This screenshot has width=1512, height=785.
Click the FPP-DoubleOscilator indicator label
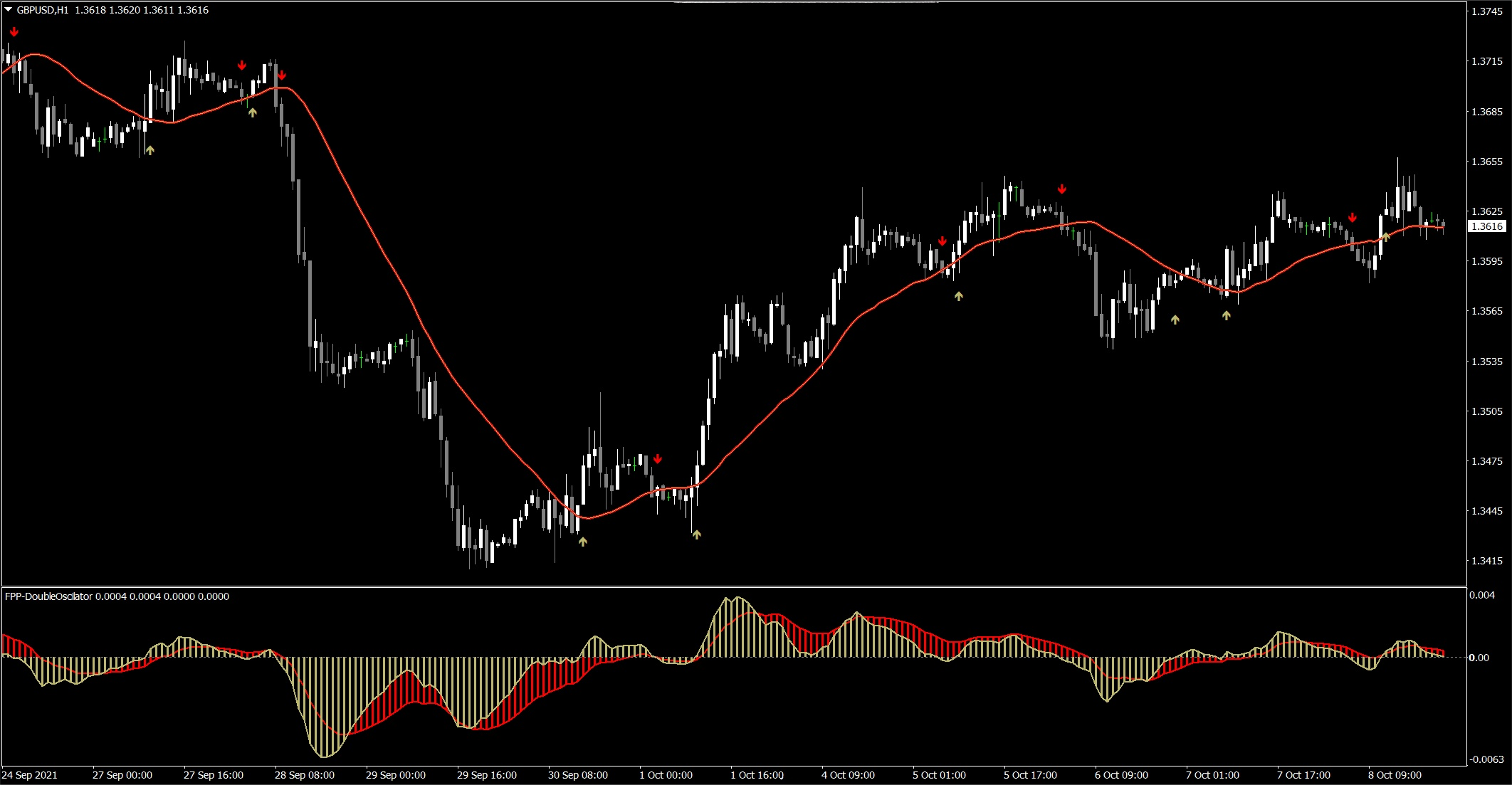click(48, 596)
